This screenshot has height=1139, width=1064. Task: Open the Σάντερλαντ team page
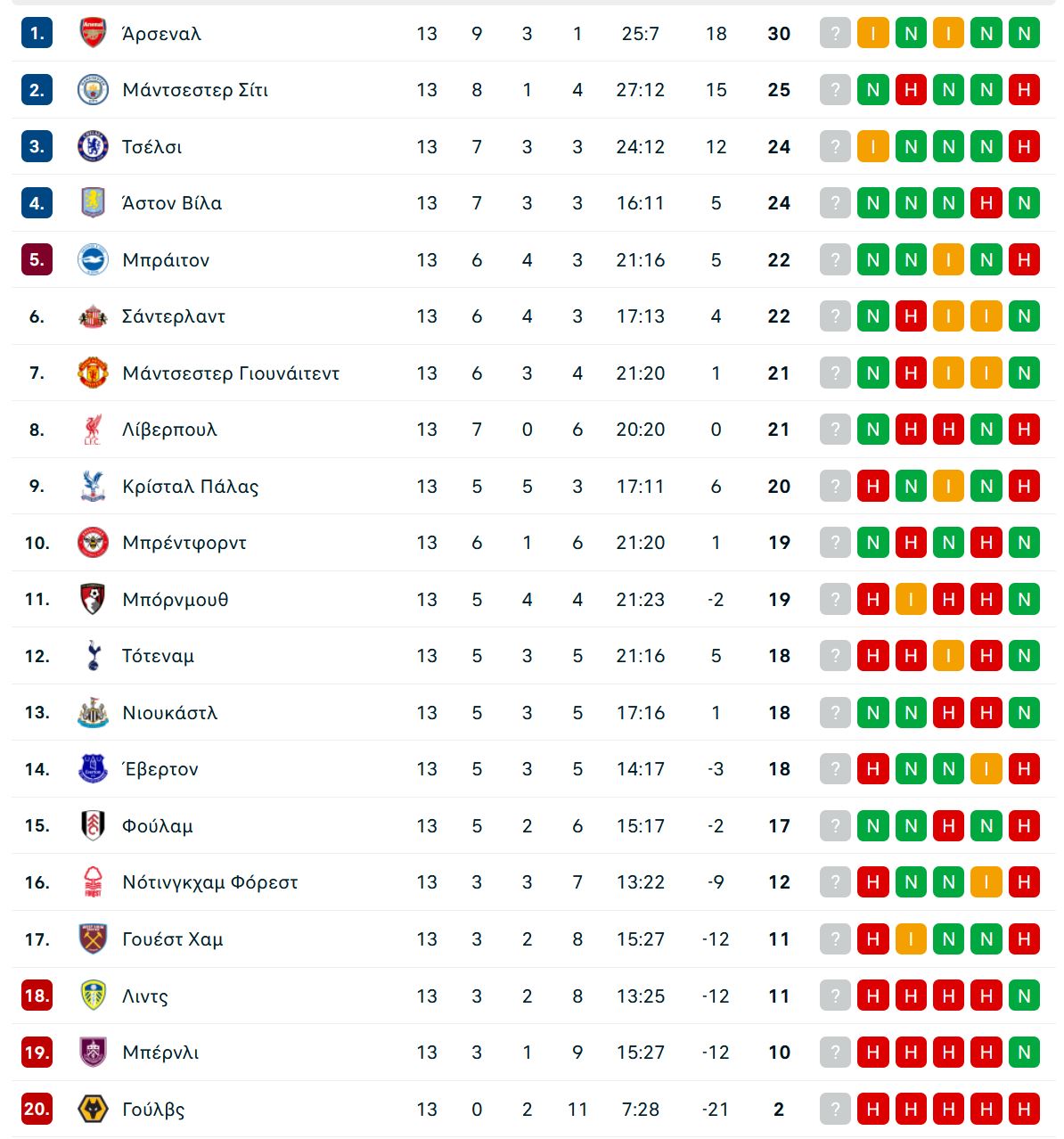(174, 316)
